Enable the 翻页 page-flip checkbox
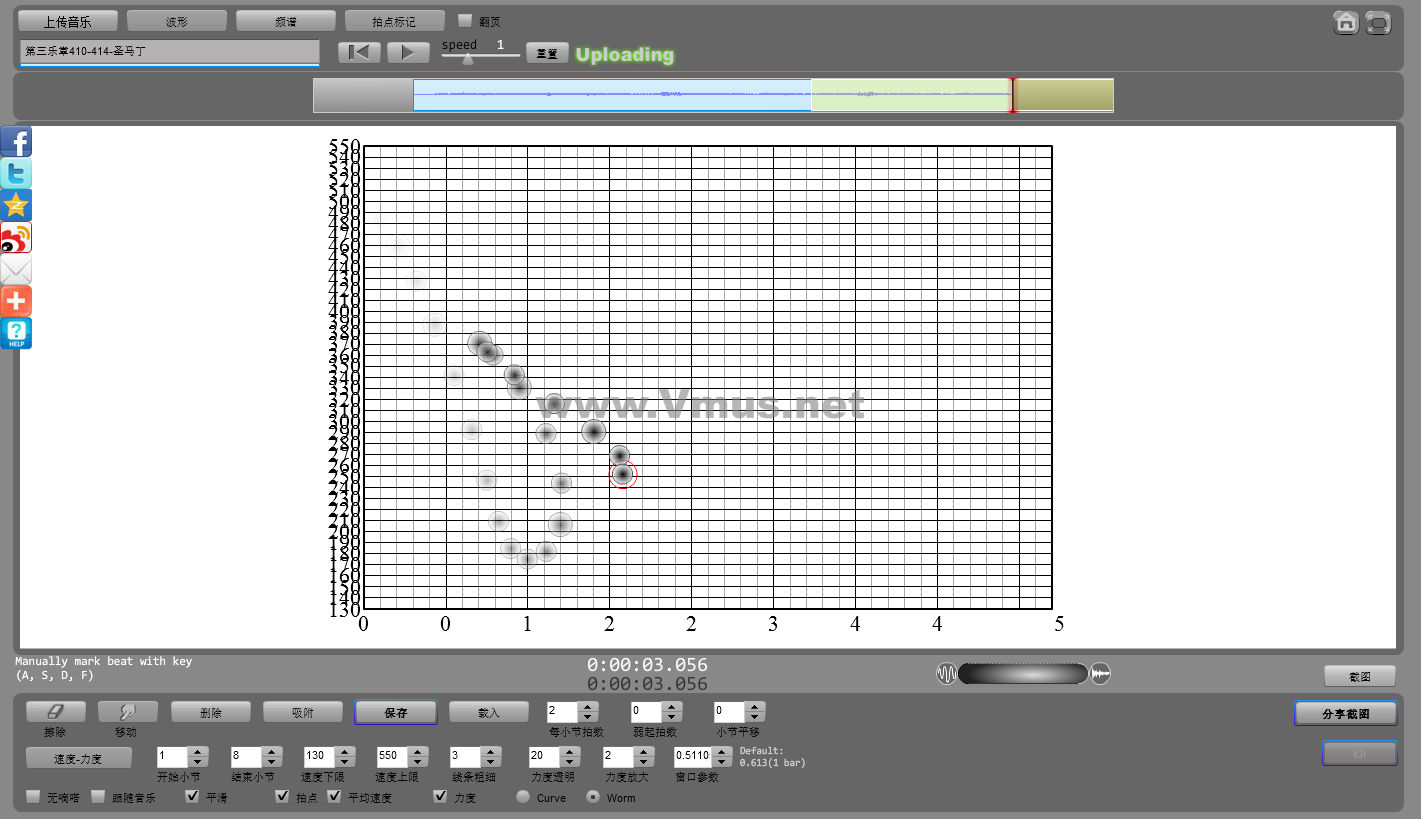 click(464, 20)
